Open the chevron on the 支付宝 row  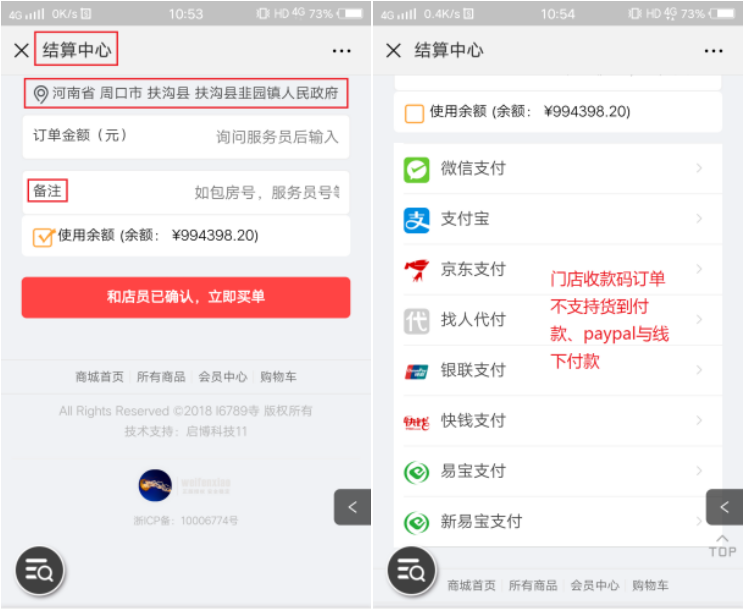tap(698, 219)
